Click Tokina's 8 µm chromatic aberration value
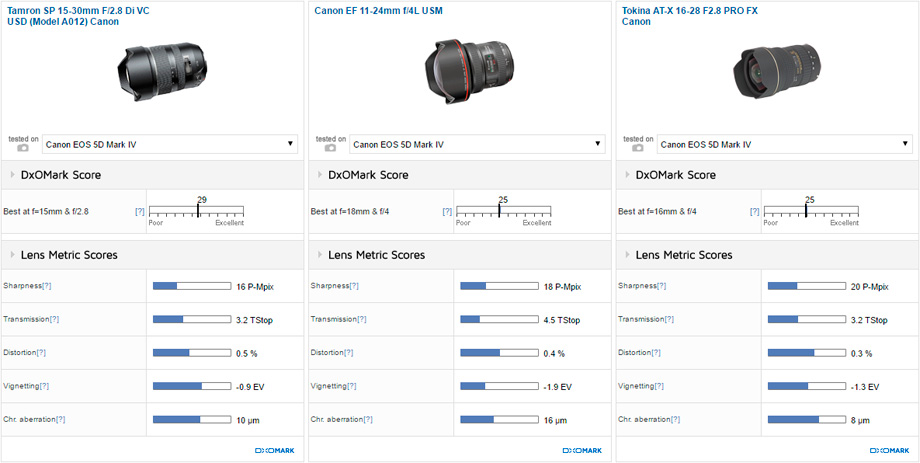 click(860, 421)
